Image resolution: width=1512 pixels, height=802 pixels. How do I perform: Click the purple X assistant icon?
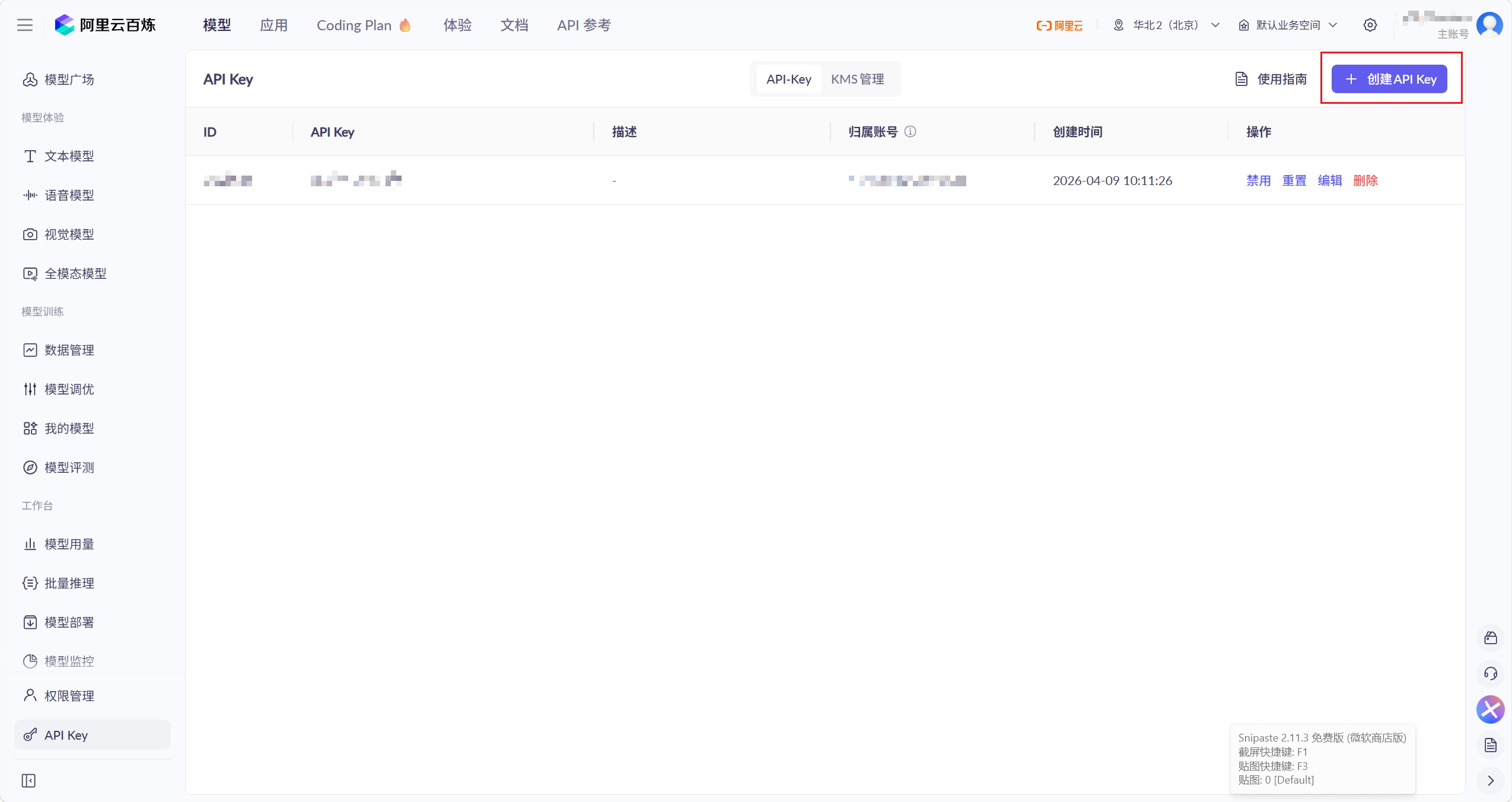[x=1490, y=709]
